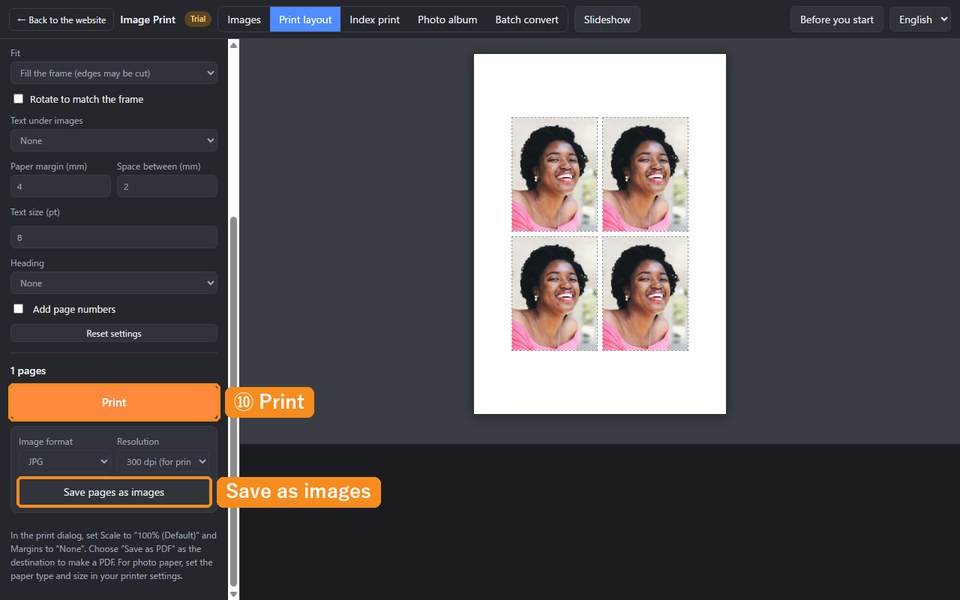This screenshot has width=960, height=600.
Task: Enable Add page numbers checkbox
Action: coord(18,309)
